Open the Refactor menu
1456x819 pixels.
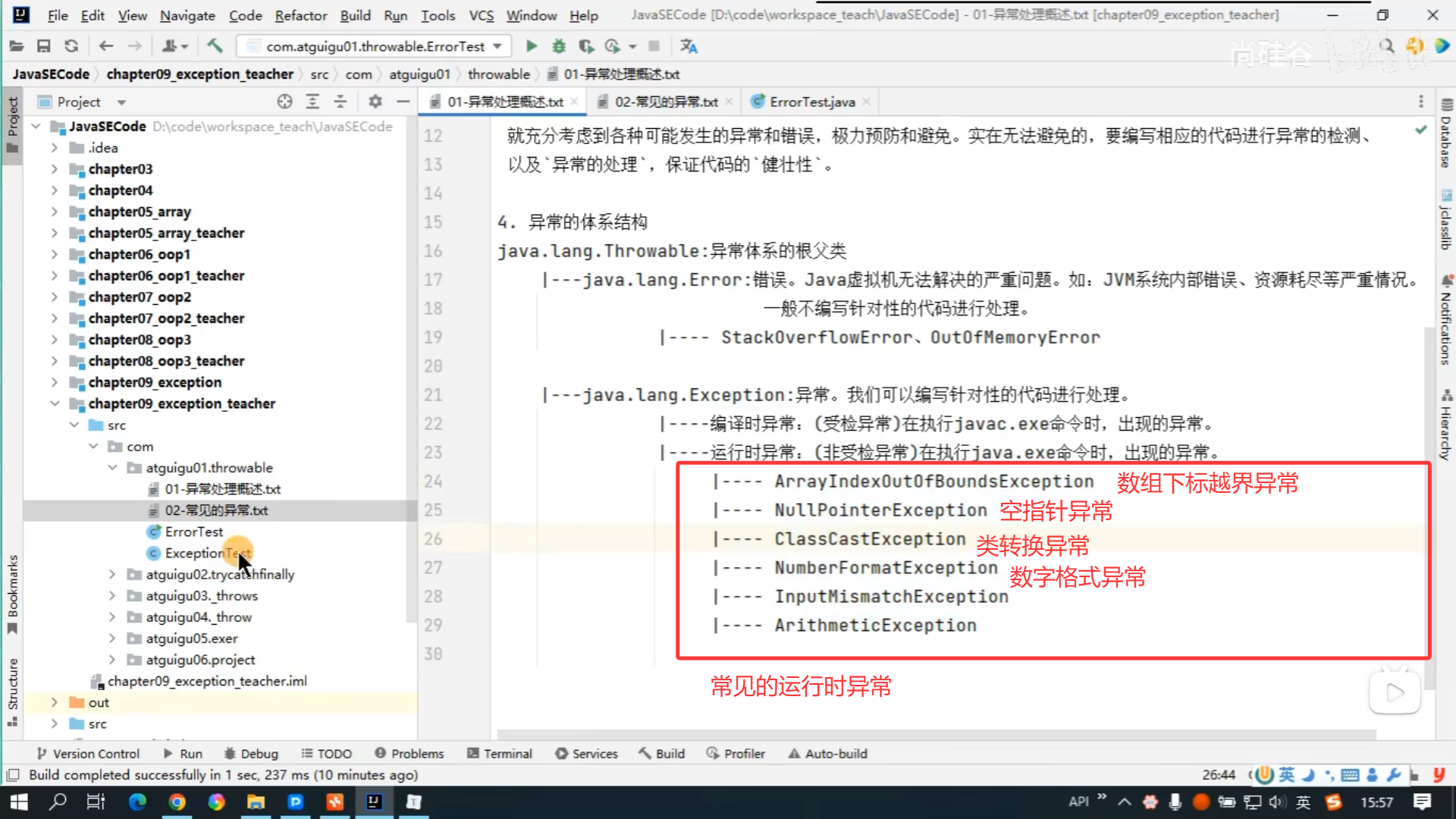coord(300,15)
